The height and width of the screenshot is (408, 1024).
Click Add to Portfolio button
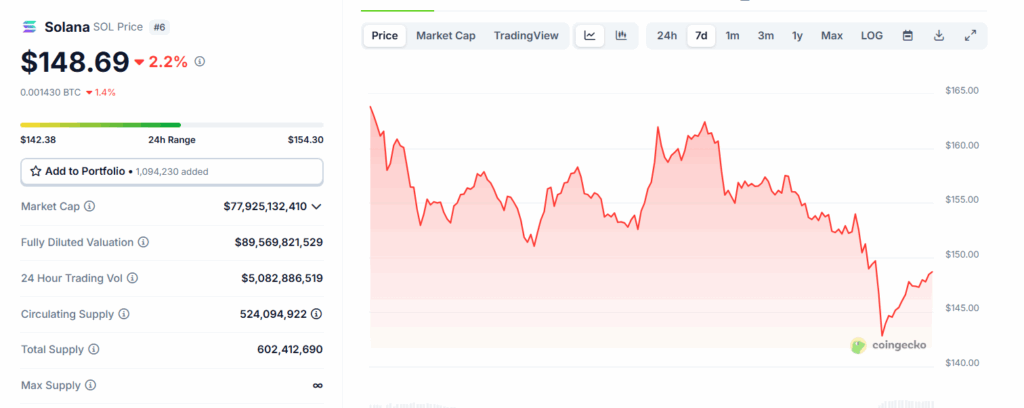click(x=172, y=172)
